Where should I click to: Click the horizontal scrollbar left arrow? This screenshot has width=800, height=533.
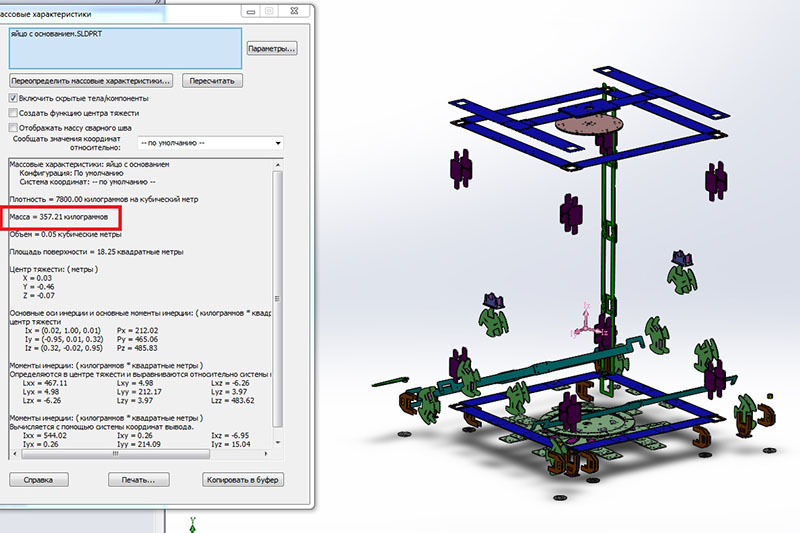(x=14, y=453)
